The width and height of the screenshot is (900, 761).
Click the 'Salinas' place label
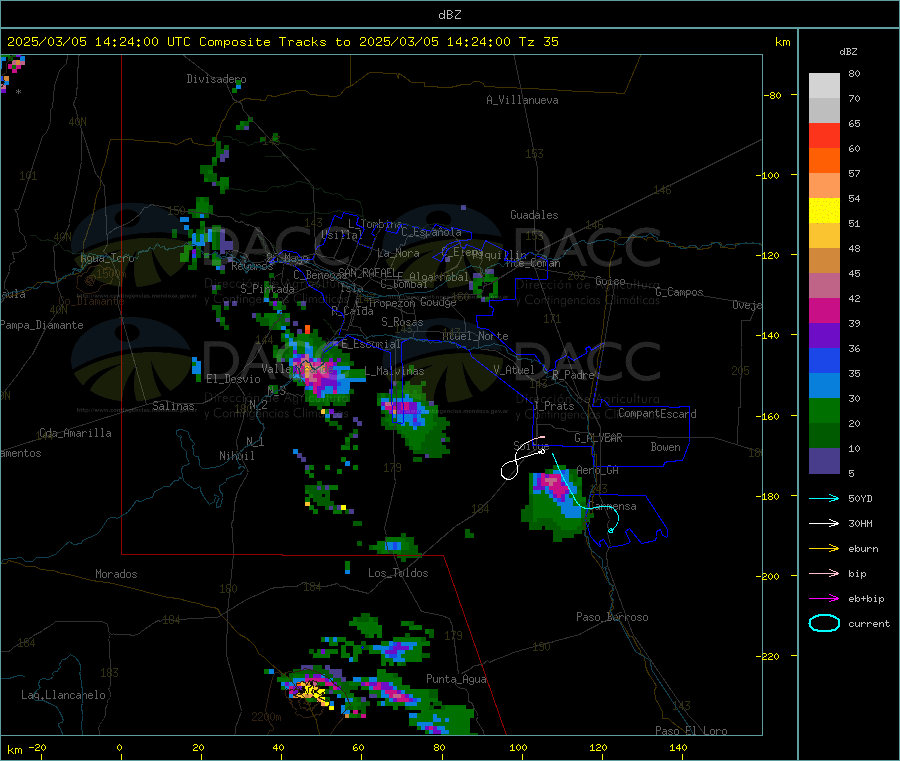173,406
